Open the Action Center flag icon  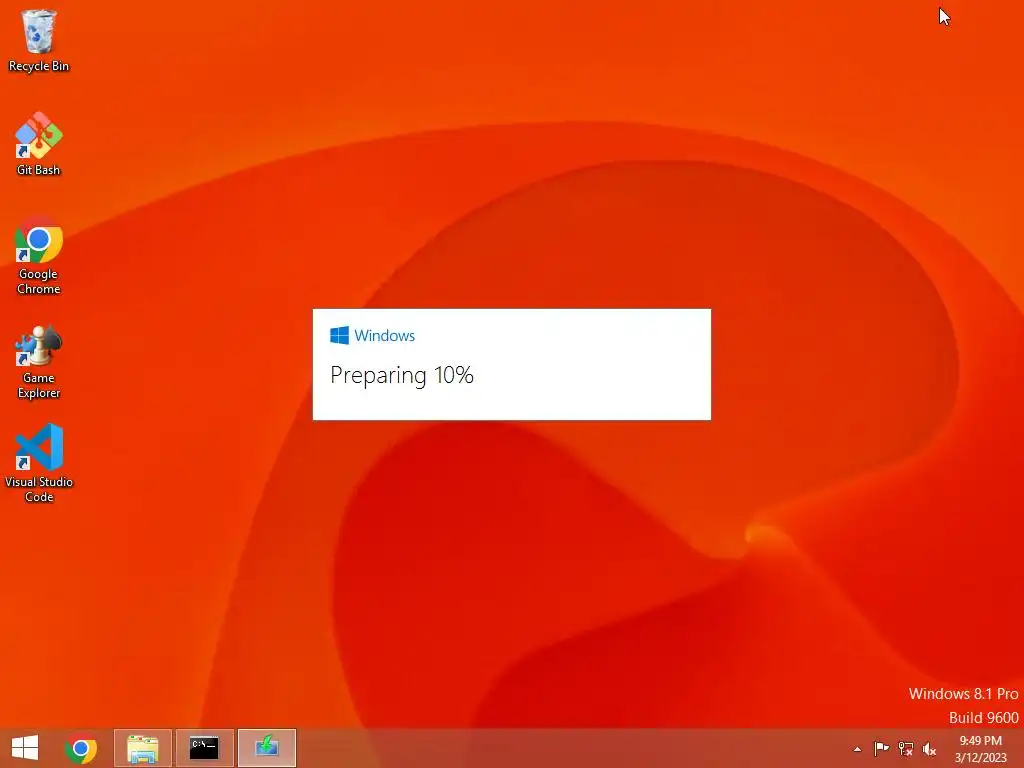coord(881,749)
